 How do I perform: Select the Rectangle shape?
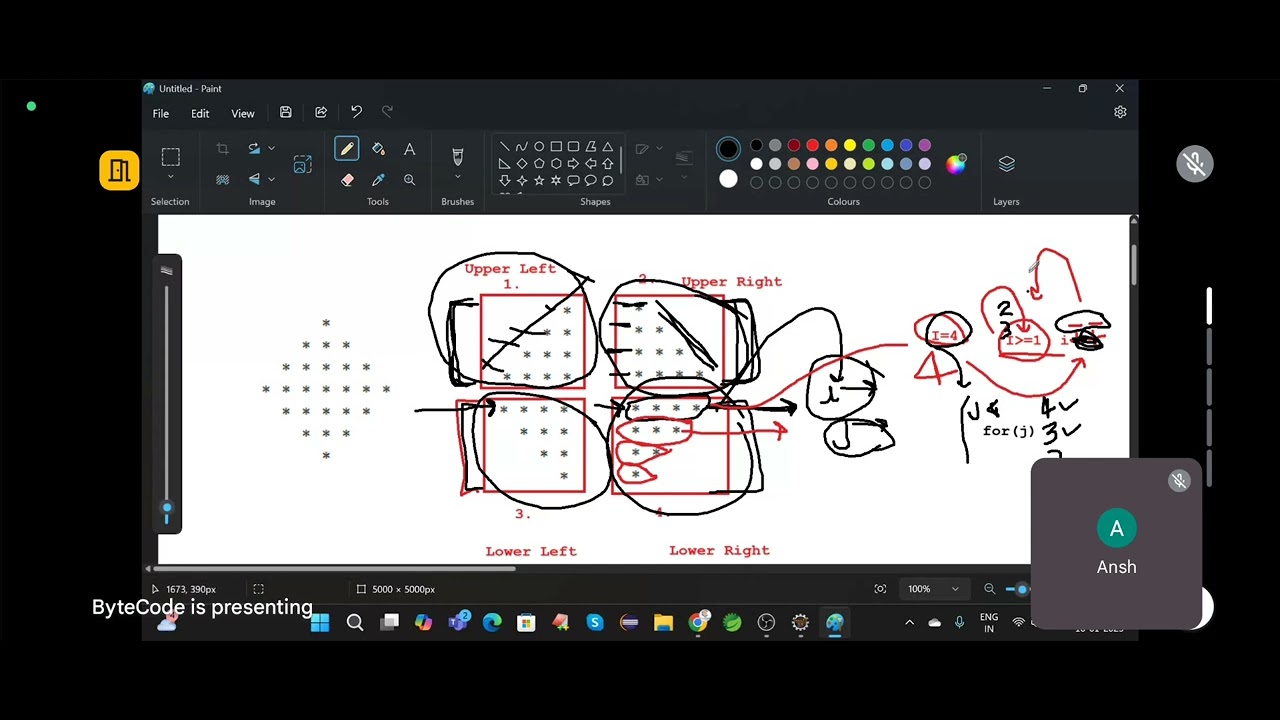(x=556, y=147)
